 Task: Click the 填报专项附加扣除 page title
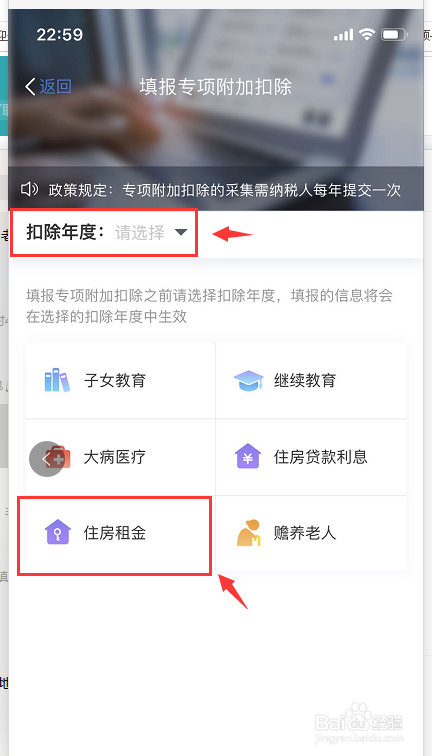click(216, 87)
